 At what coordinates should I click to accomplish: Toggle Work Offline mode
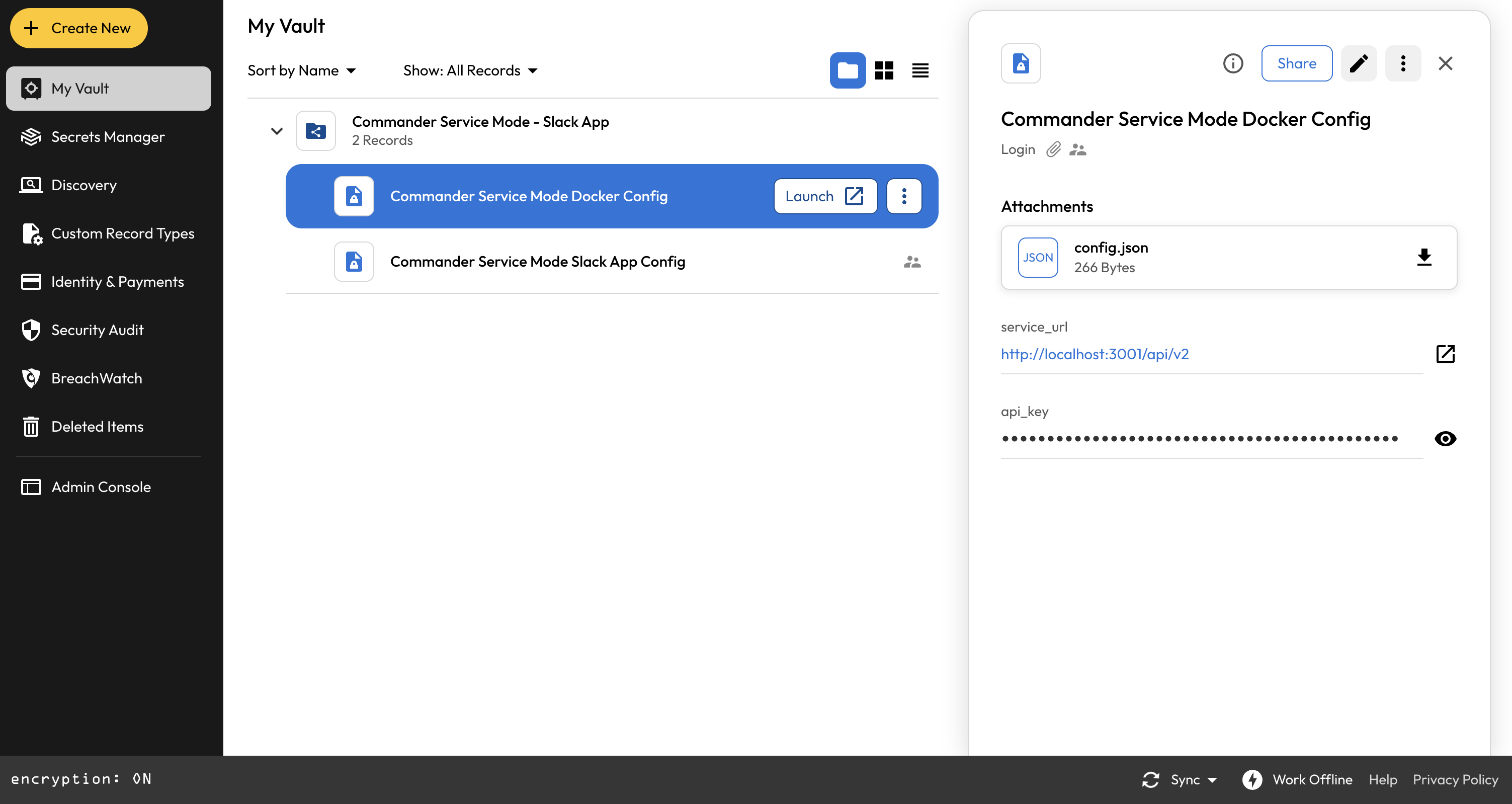point(1297,779)
